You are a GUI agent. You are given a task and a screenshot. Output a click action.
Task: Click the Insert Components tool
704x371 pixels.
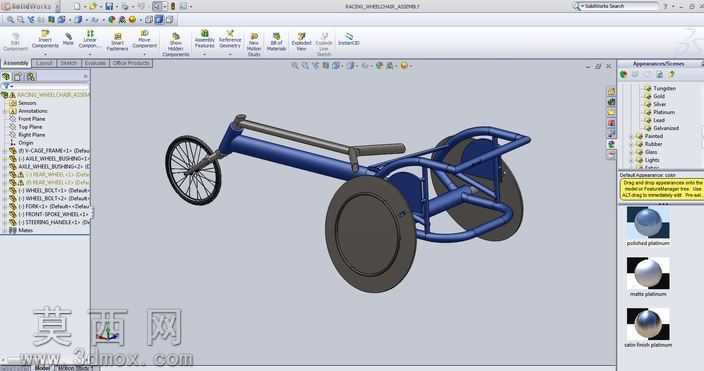(45, 40)
